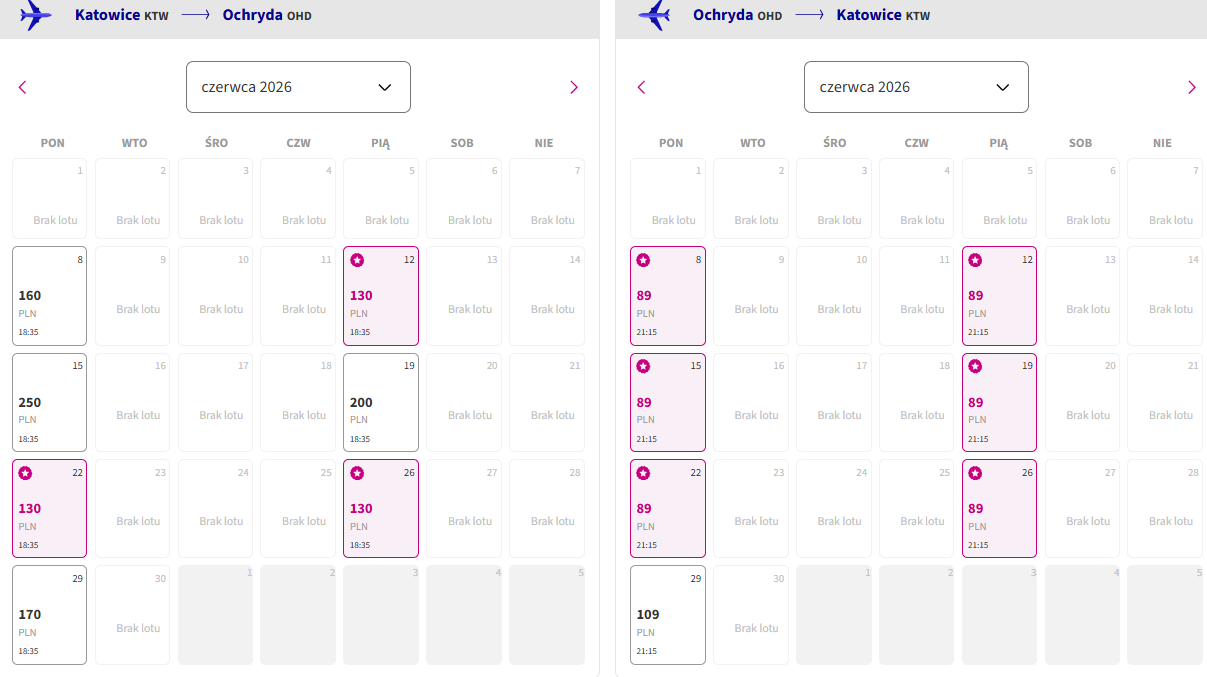The image size is (1207, 677).
Task: Select outbound June 29 flight for 170 PLN
Action: (50, 615)
